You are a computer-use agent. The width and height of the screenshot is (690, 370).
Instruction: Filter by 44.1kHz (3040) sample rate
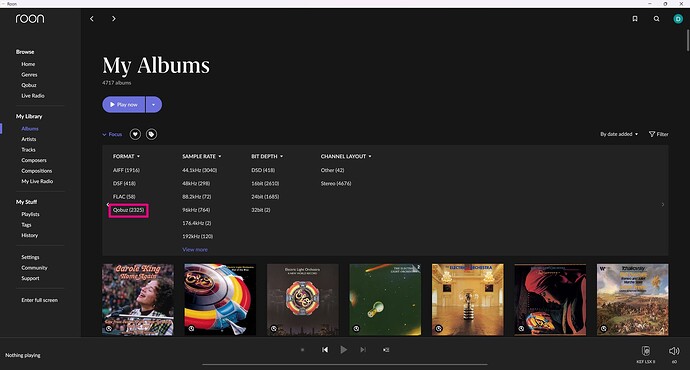point(200,170)
